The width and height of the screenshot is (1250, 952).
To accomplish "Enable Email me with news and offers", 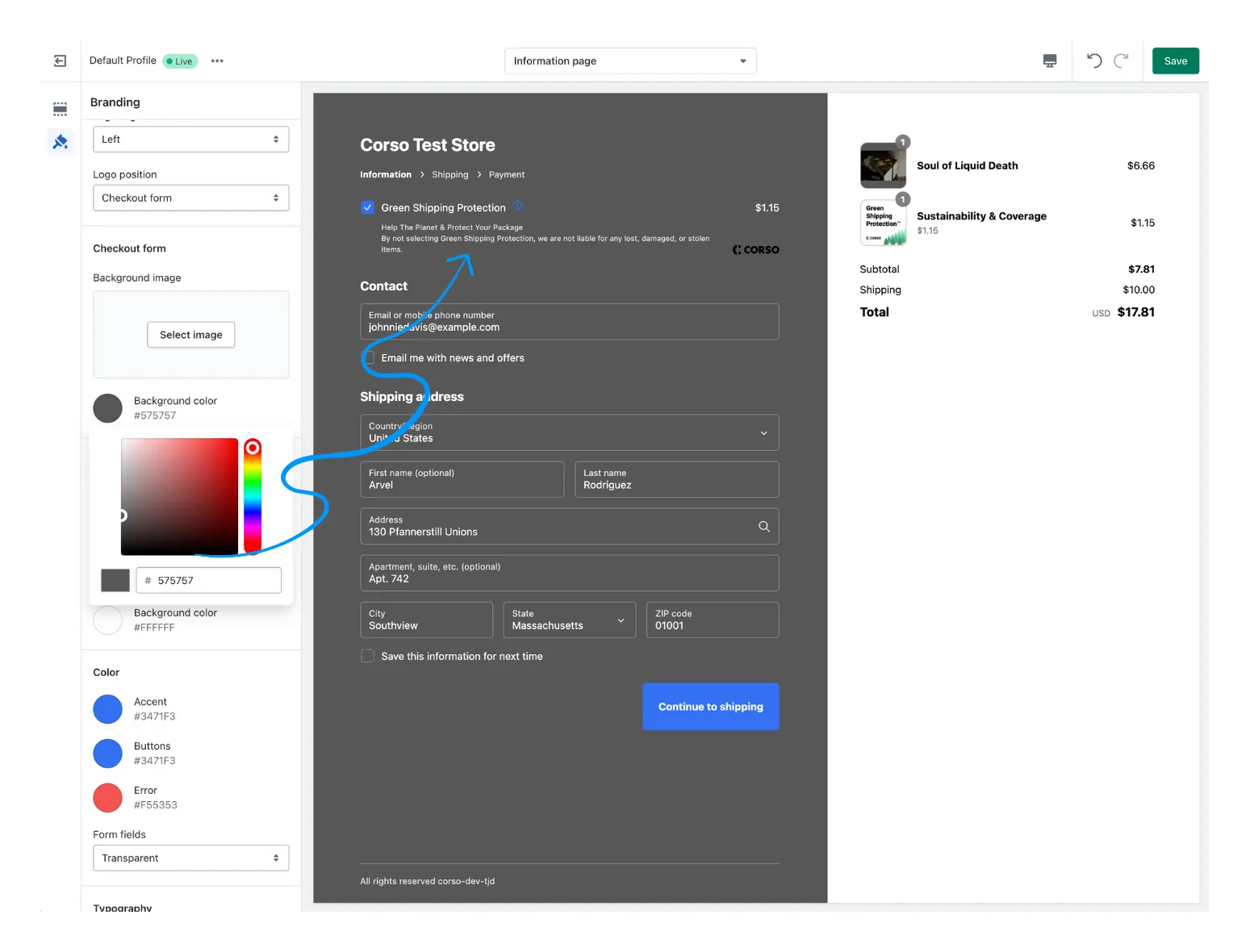I will click(x=369, y=358).
